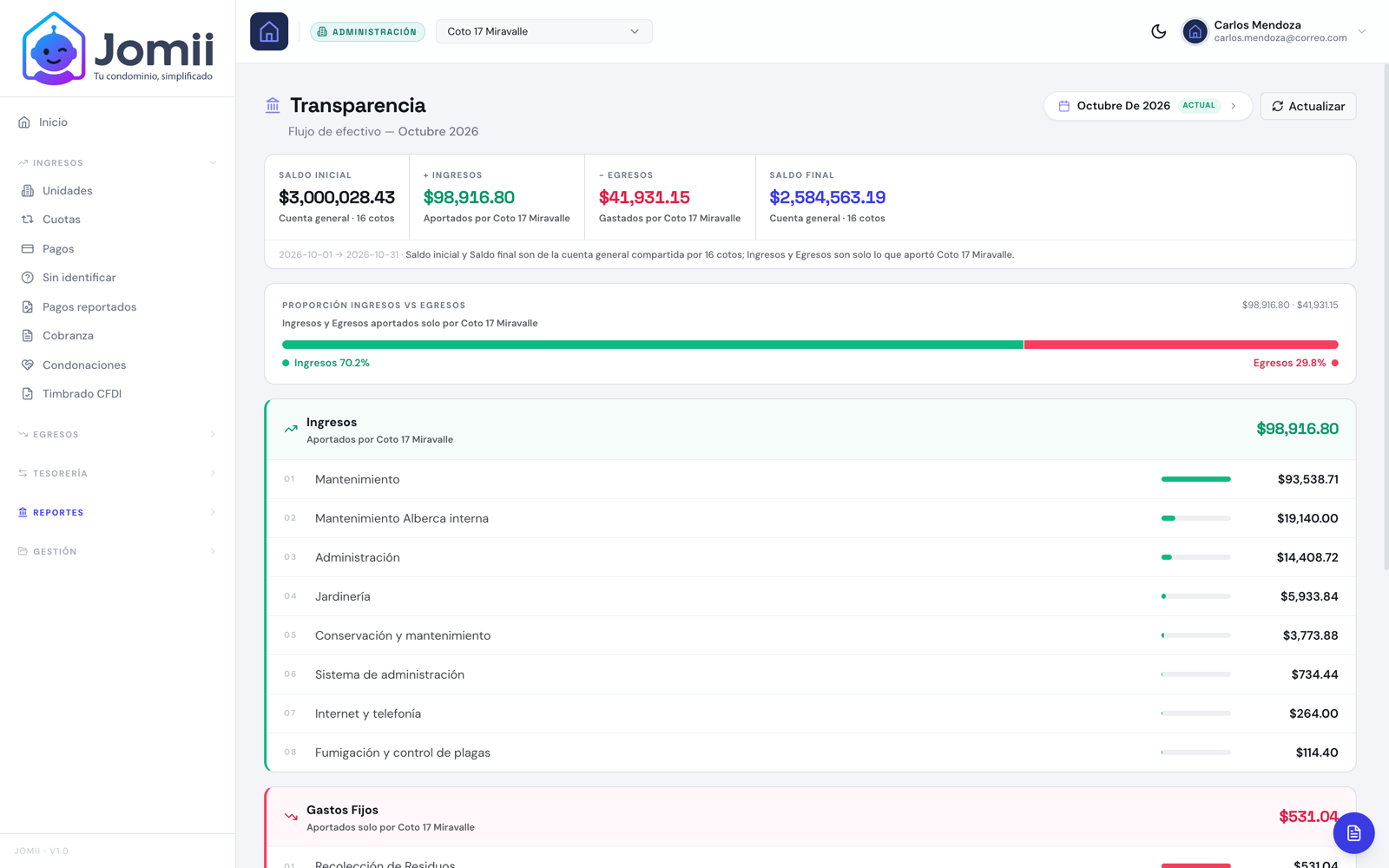The height and width of the screenshot is (868, 1389).
Task: Expand the GESTIÓN sidebar section
Action: coord(117,552)
